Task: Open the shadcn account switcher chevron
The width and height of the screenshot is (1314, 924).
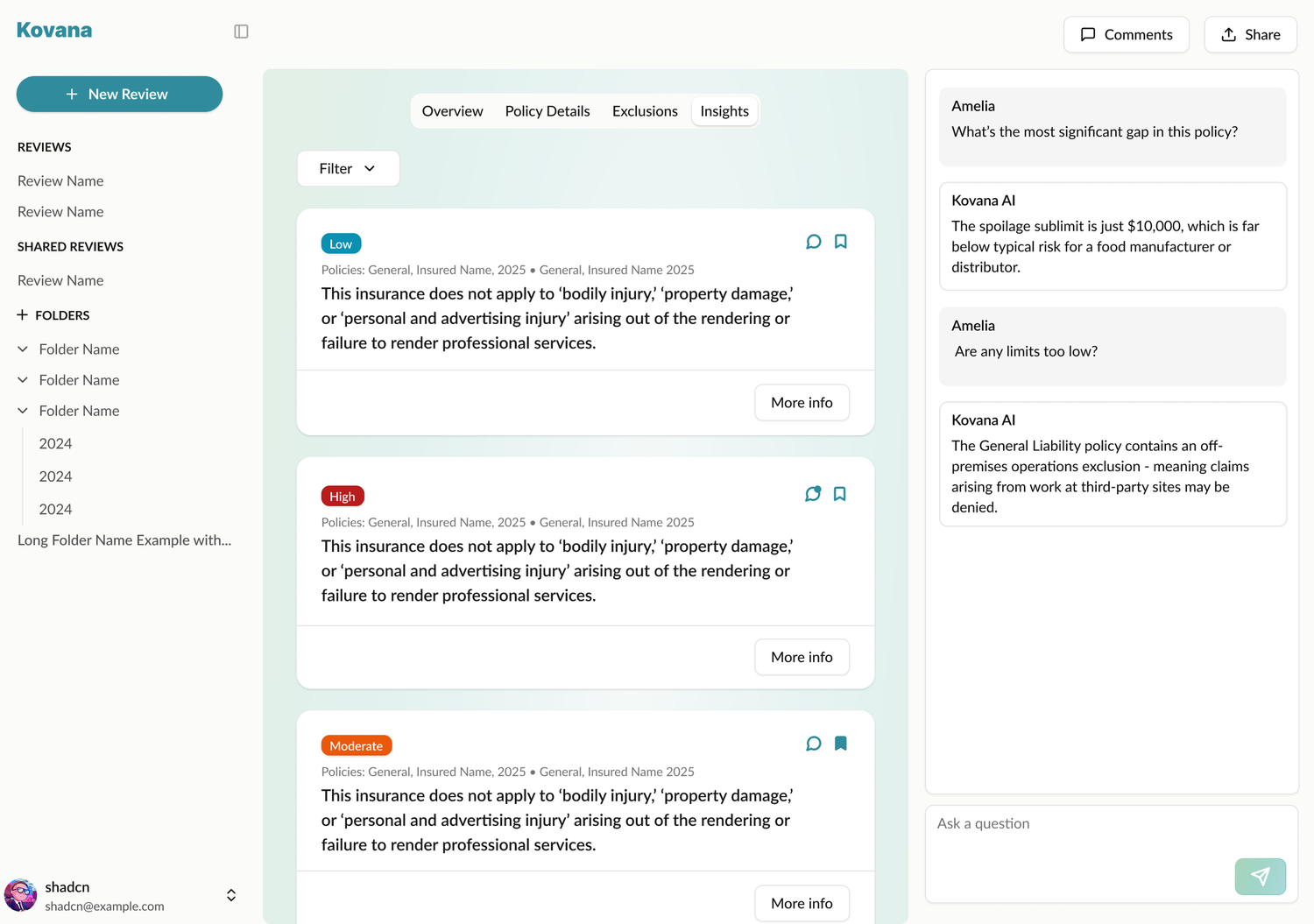Action: (x=231, y=895)
